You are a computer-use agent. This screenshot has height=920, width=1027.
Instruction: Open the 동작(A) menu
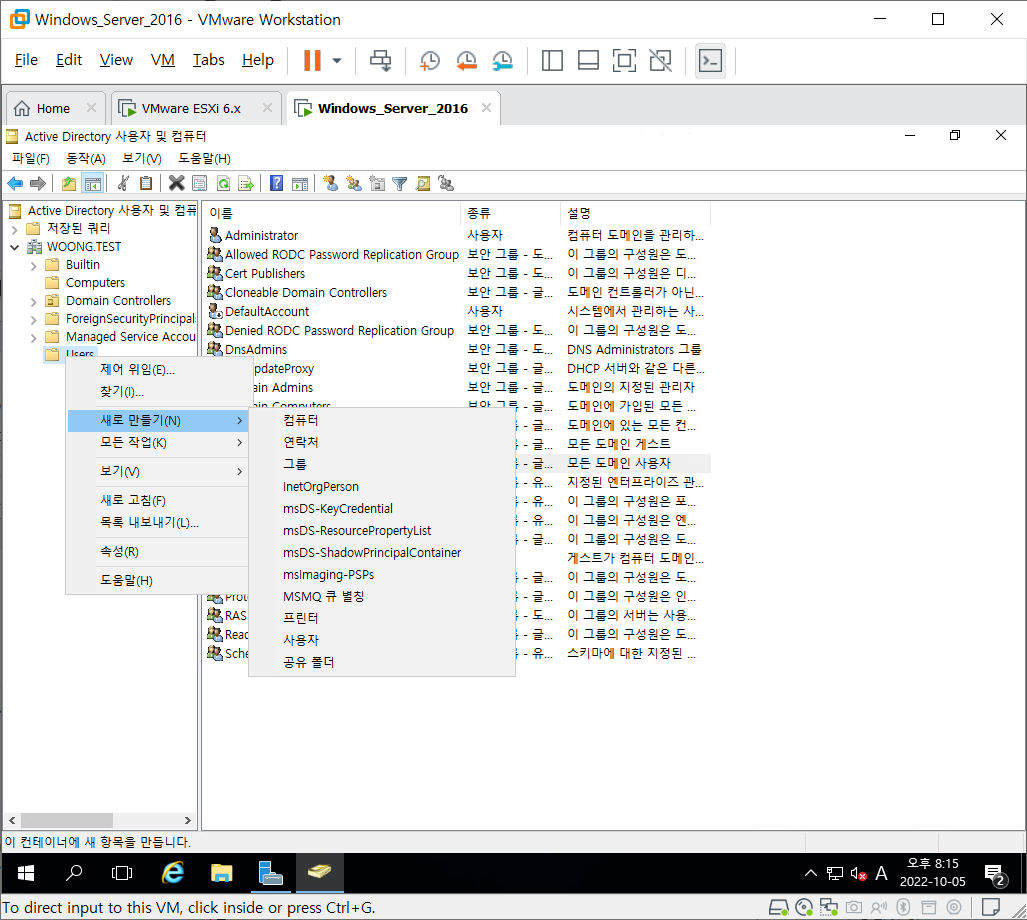[x=86, y=158]
